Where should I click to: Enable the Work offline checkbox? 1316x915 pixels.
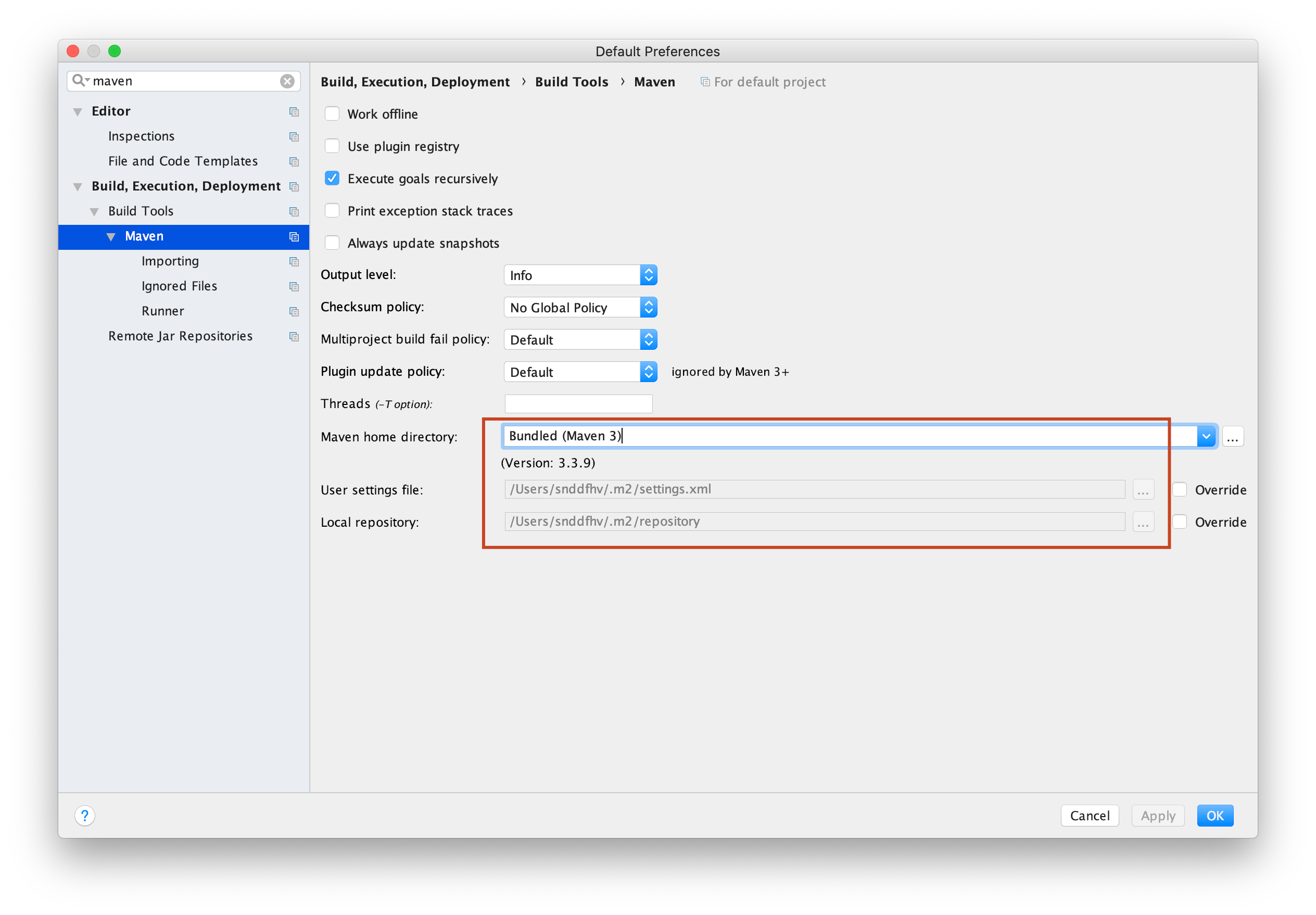[332, 113]
